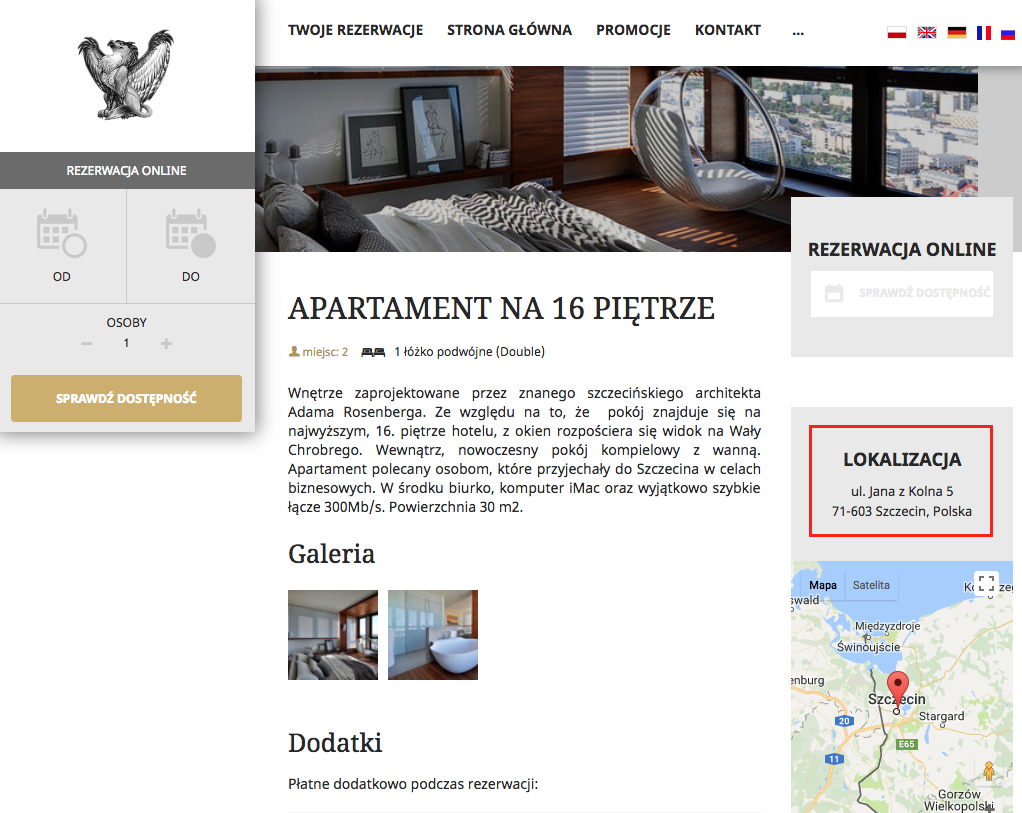Screen dimensions: 1022x813
Task: Click 71-603 Szczecin, Polska text
Action: pyautogui.click(x=901, y=511)
